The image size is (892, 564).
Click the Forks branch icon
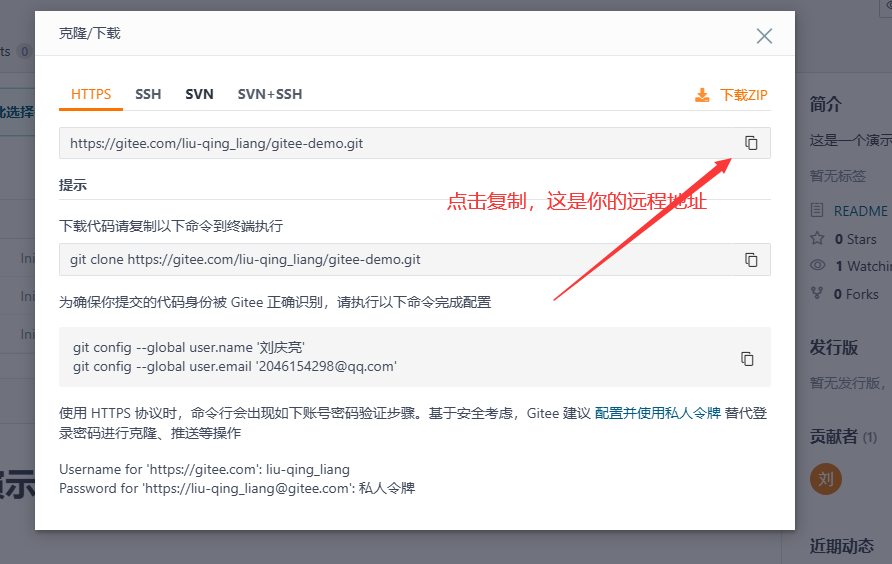tap(817, 293)
